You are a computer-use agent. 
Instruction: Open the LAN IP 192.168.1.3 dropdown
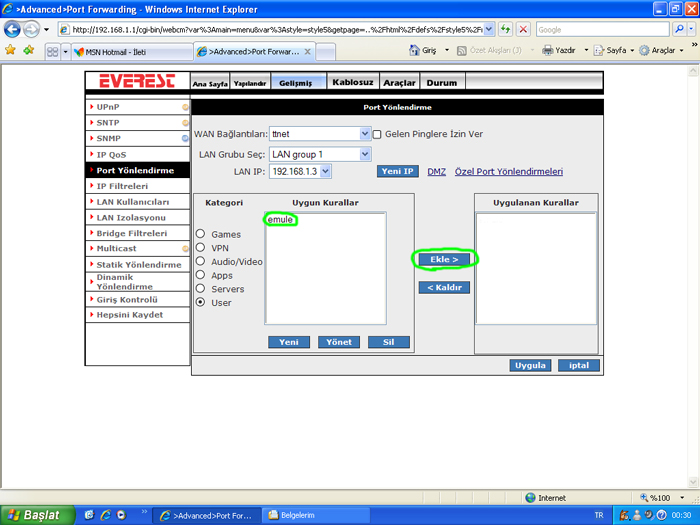[x=300, y=171]
